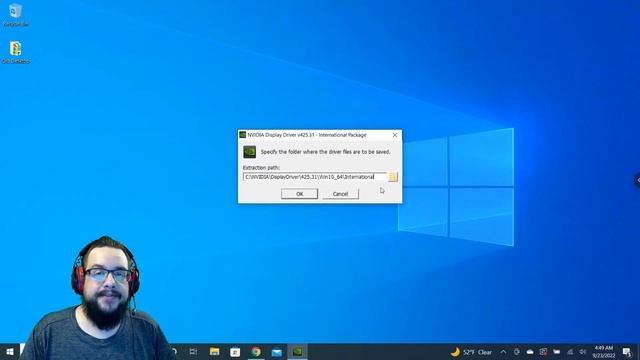The image size is (640, 360).
Task: Open the Recycle Bin on desktop
Action: point(16,15)
